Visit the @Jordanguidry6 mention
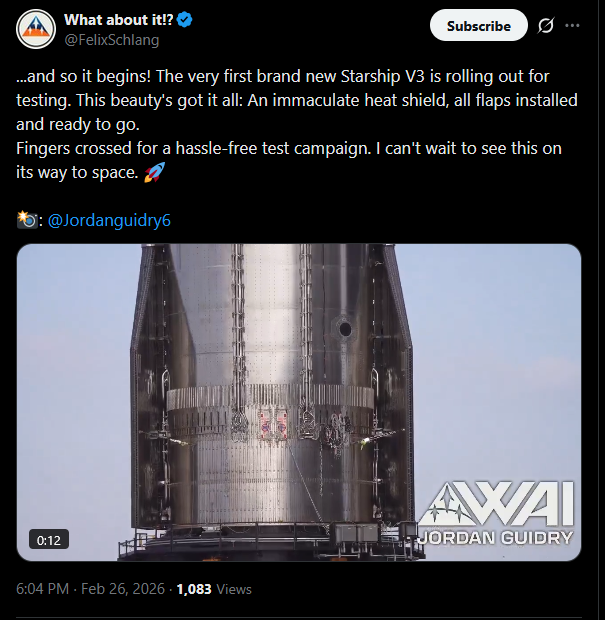This screenshot has height=620, width=605. (109, 220)
